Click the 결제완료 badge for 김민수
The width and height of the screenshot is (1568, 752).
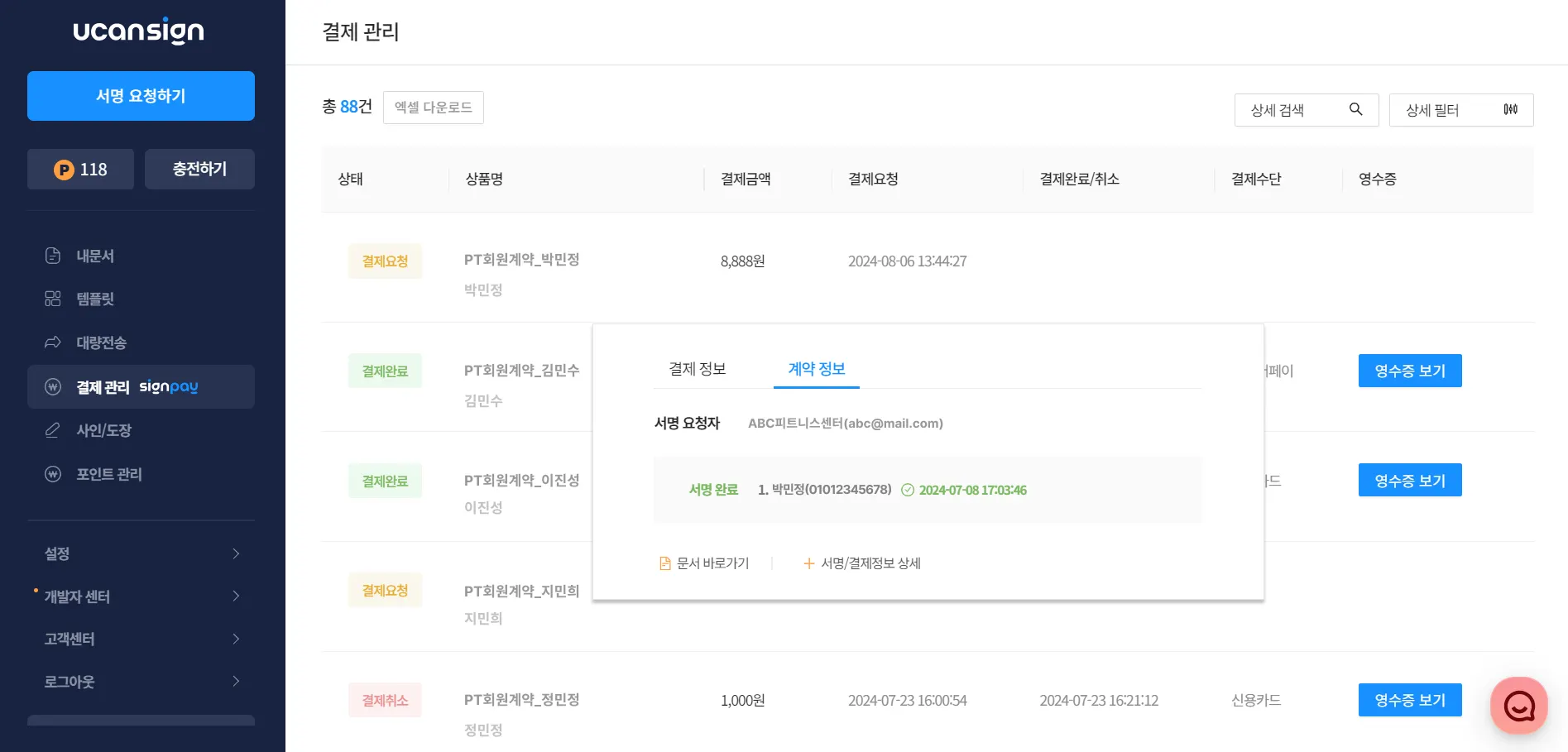(x=386, y=371)
